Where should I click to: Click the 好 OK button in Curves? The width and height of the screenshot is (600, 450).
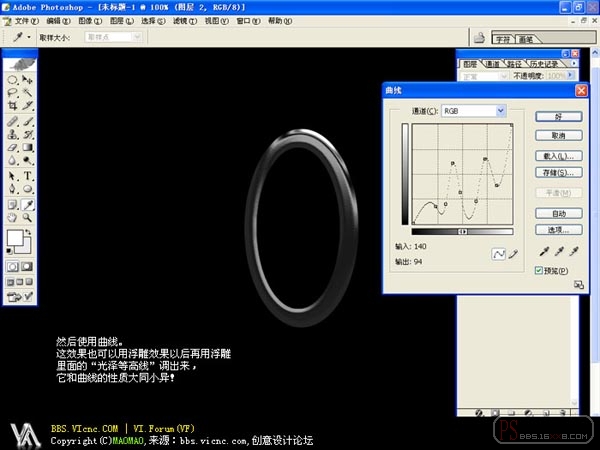pos(559,117)
